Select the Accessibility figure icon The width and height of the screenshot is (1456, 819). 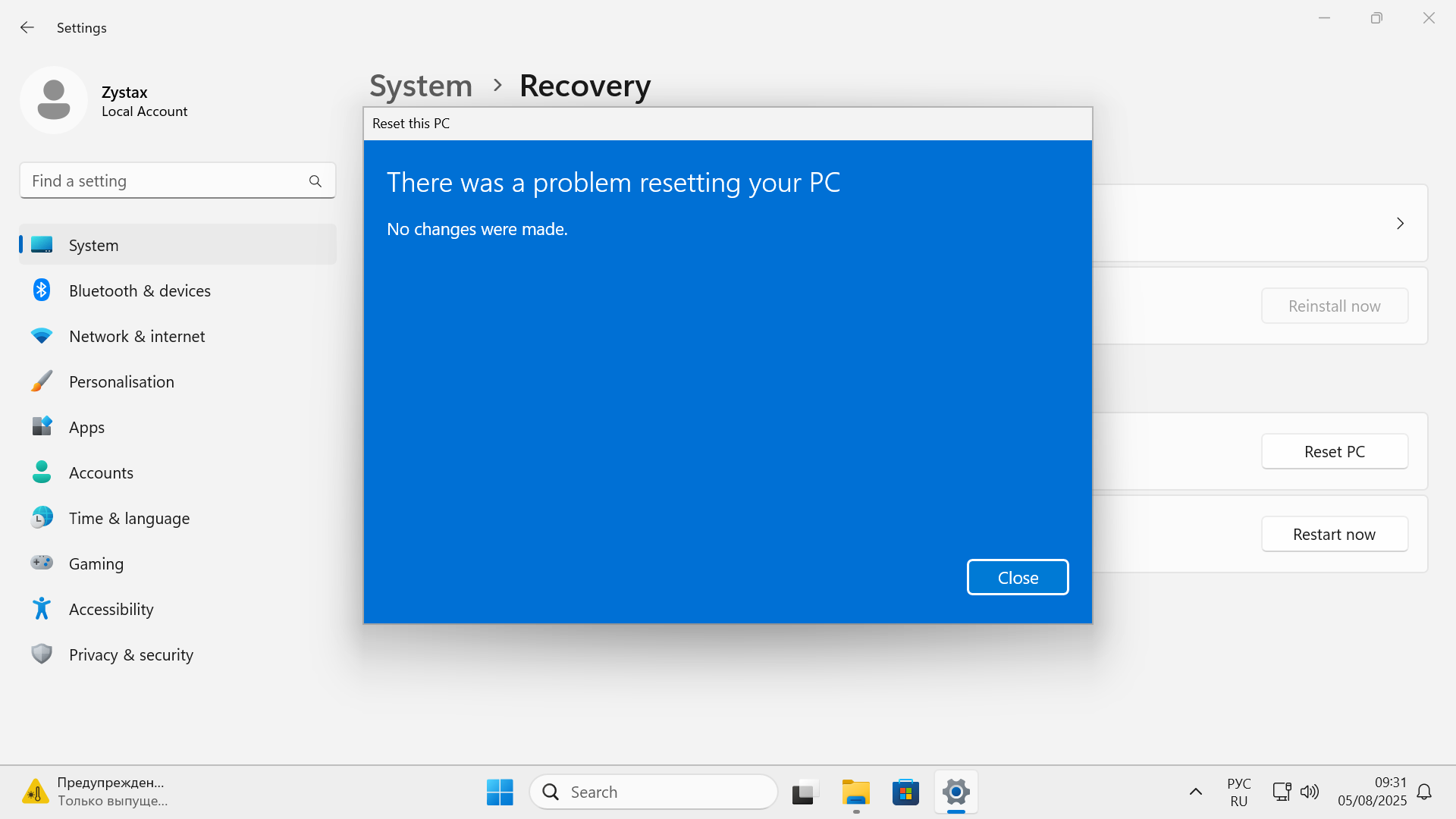(x=42, y=609)
